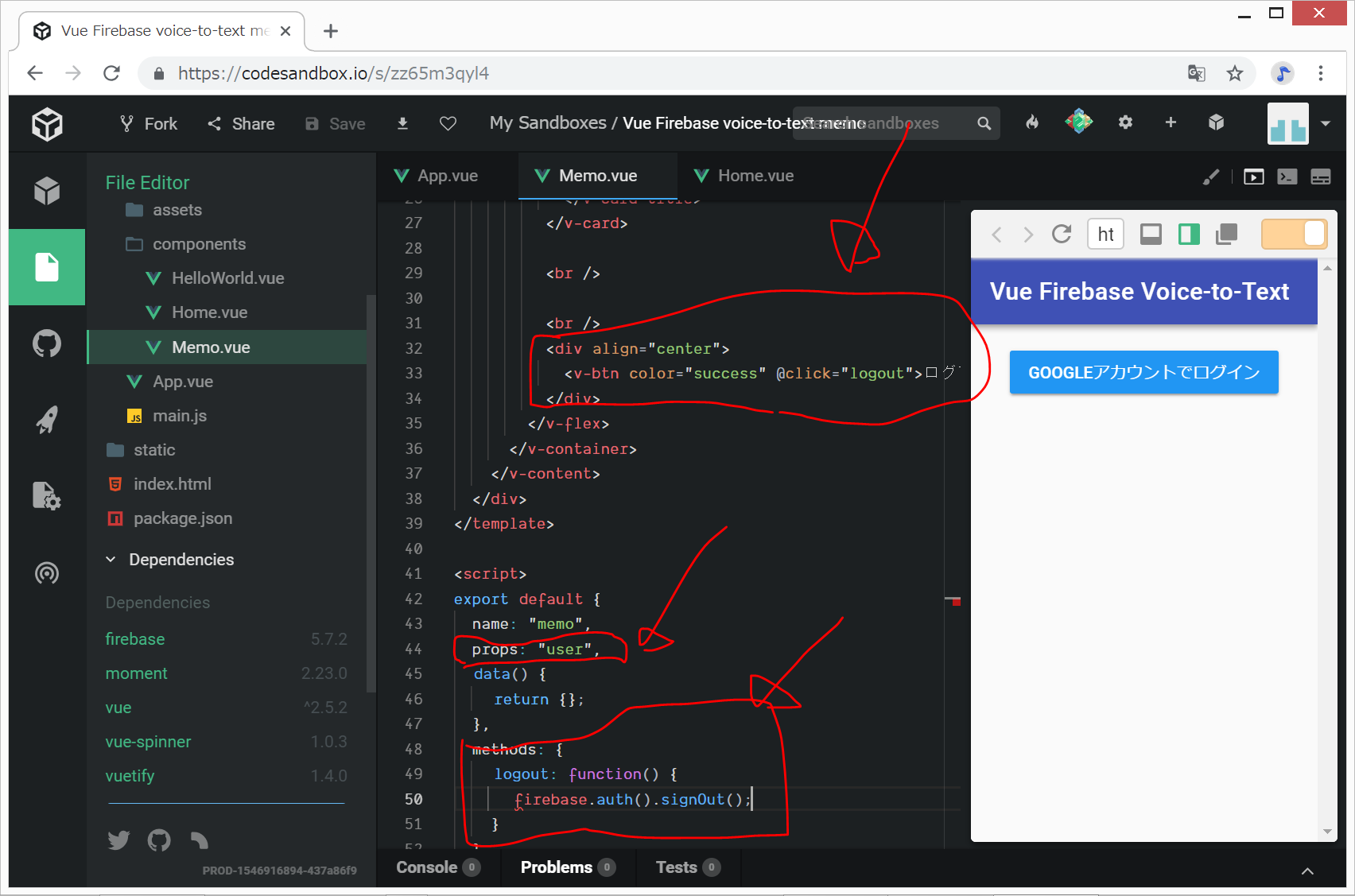Toggle the orange preview switch
Screen dimensions: 1355x896
pyautogui.click(x=1294, y=234)
